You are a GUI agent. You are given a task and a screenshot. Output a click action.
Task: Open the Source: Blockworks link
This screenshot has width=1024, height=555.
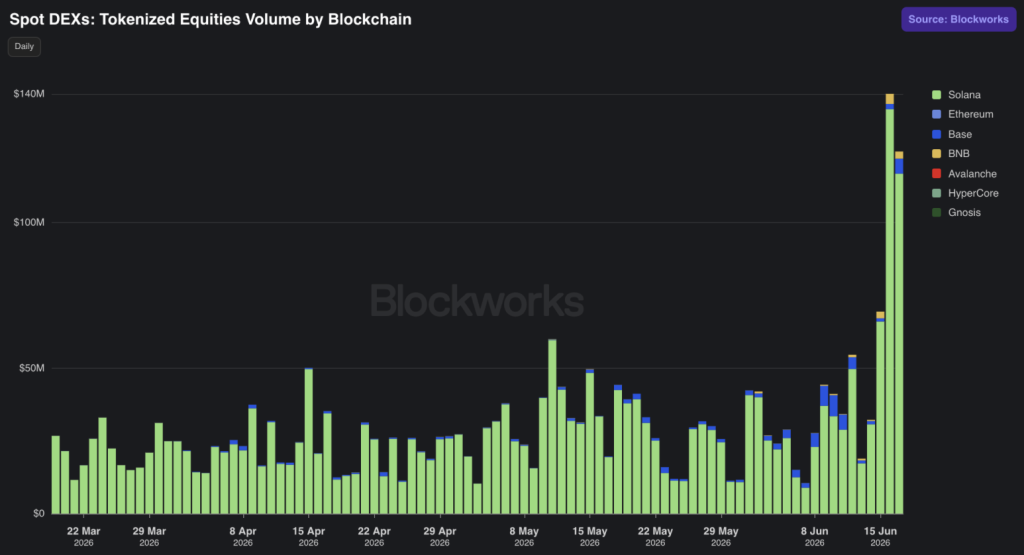[958, 20]
